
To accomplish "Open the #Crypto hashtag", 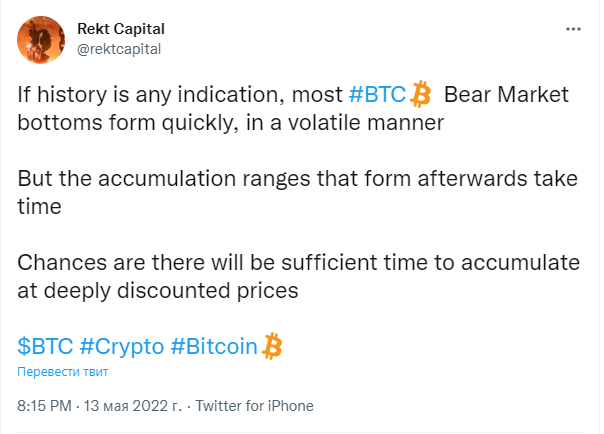I will click(x=122, y=347).
